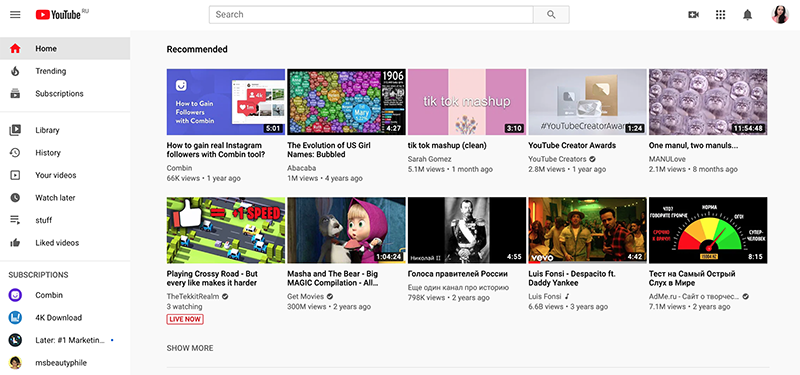Open the Combin subscription channel
This screenshot has height=375, width=800.
[65, 295]
